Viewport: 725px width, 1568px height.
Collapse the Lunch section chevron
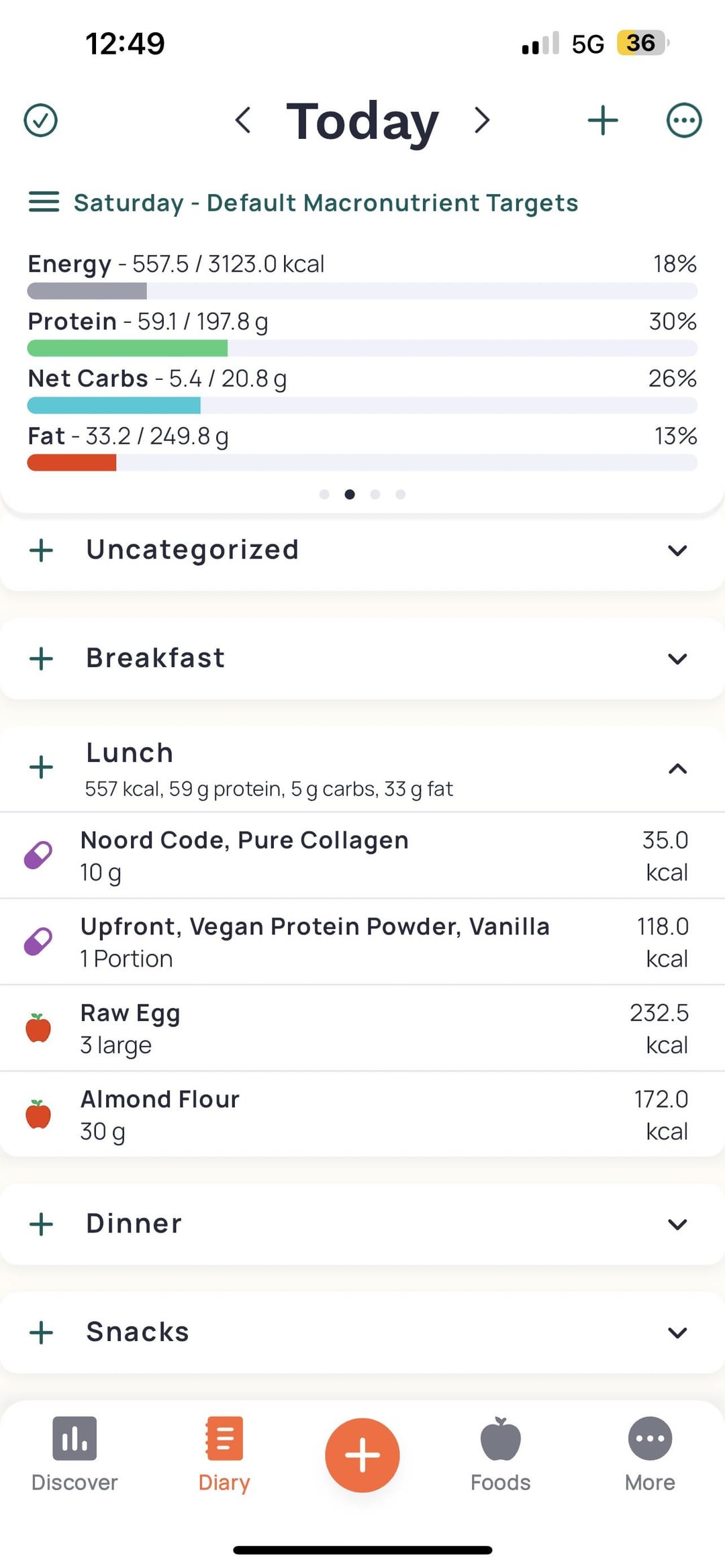tap(677, 769)
